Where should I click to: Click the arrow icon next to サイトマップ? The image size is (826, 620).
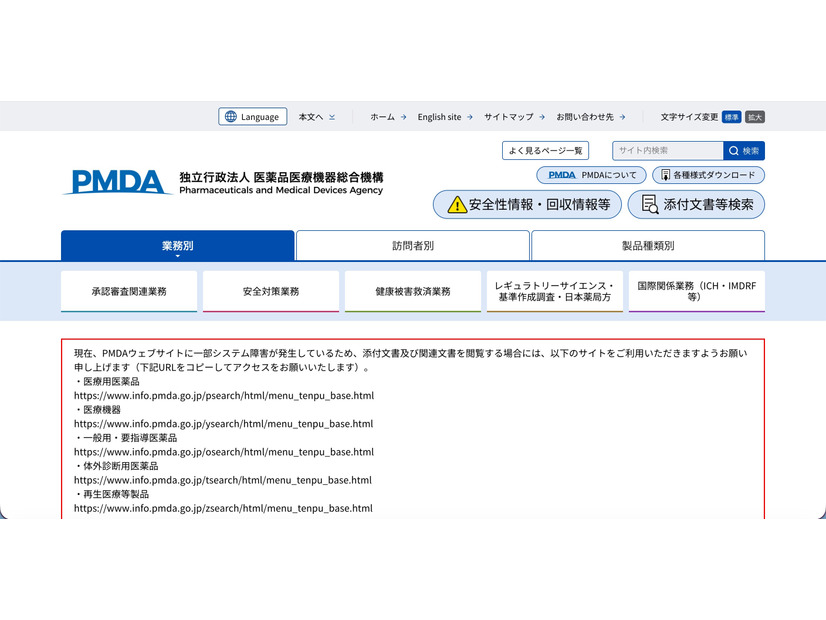(542, 117)
